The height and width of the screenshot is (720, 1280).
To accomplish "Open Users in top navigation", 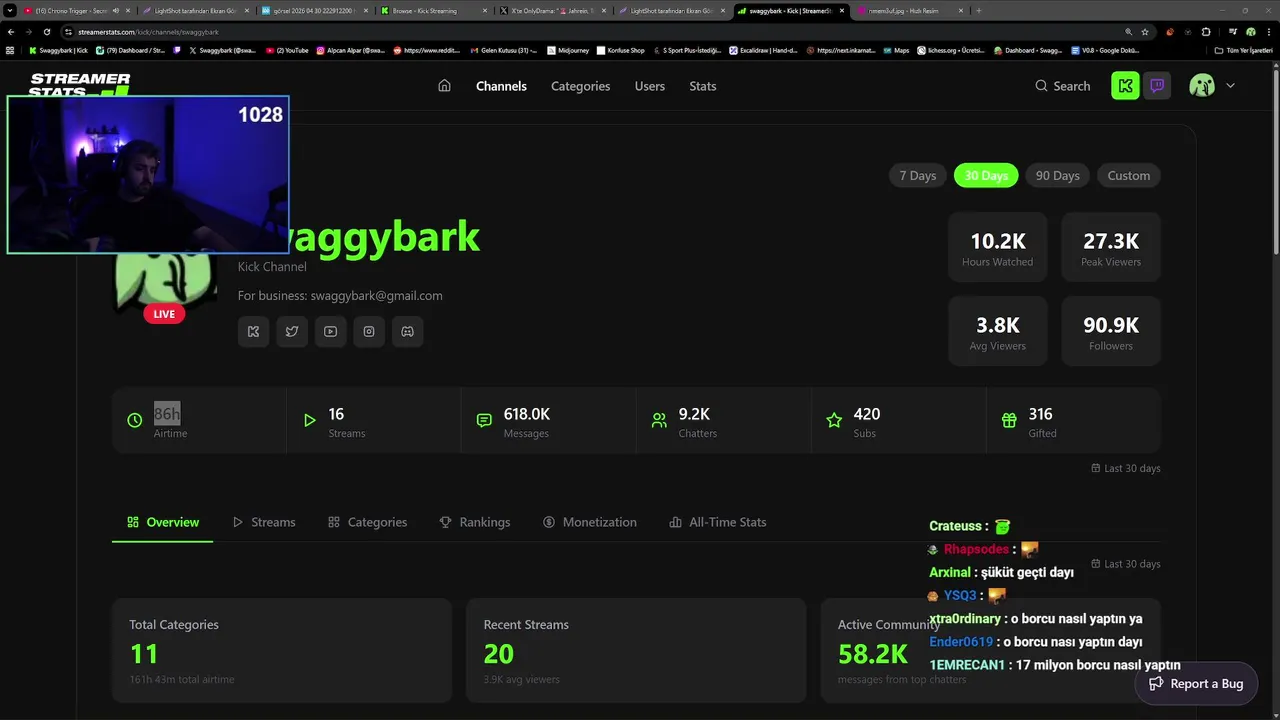I will tap(649, 86).
